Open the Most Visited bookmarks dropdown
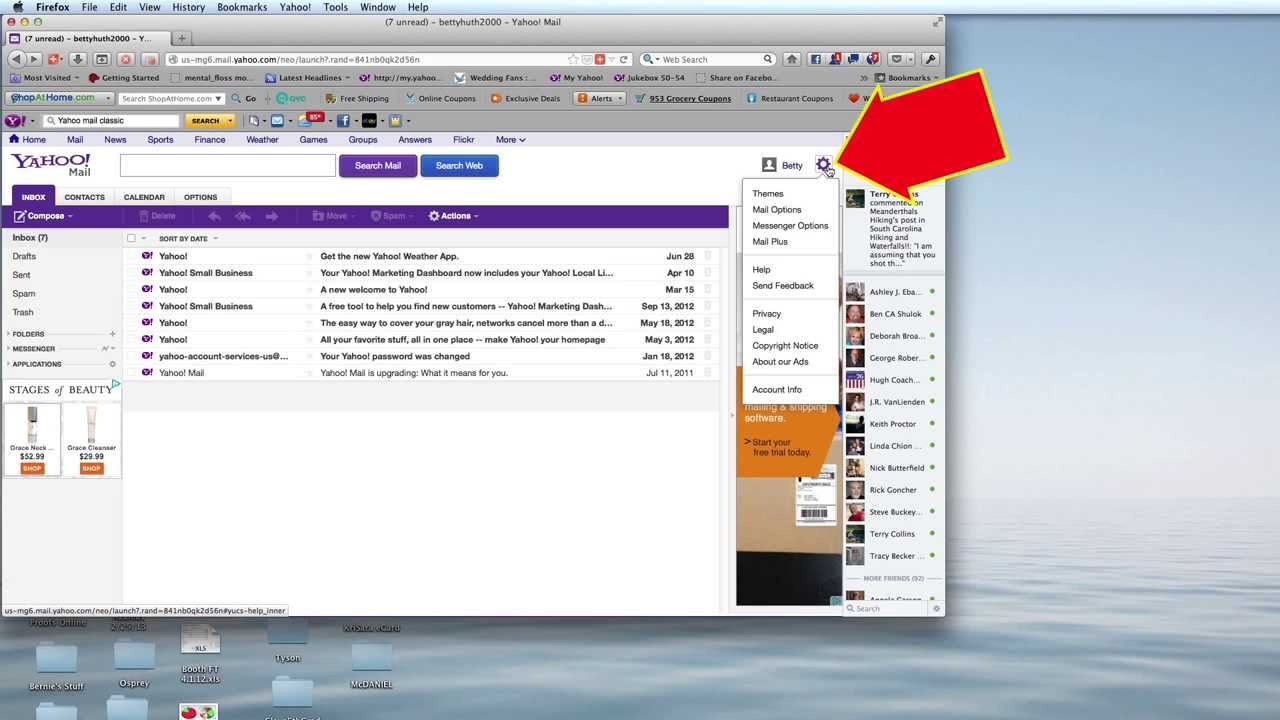The image size is (1280, 720). (47, 78)
